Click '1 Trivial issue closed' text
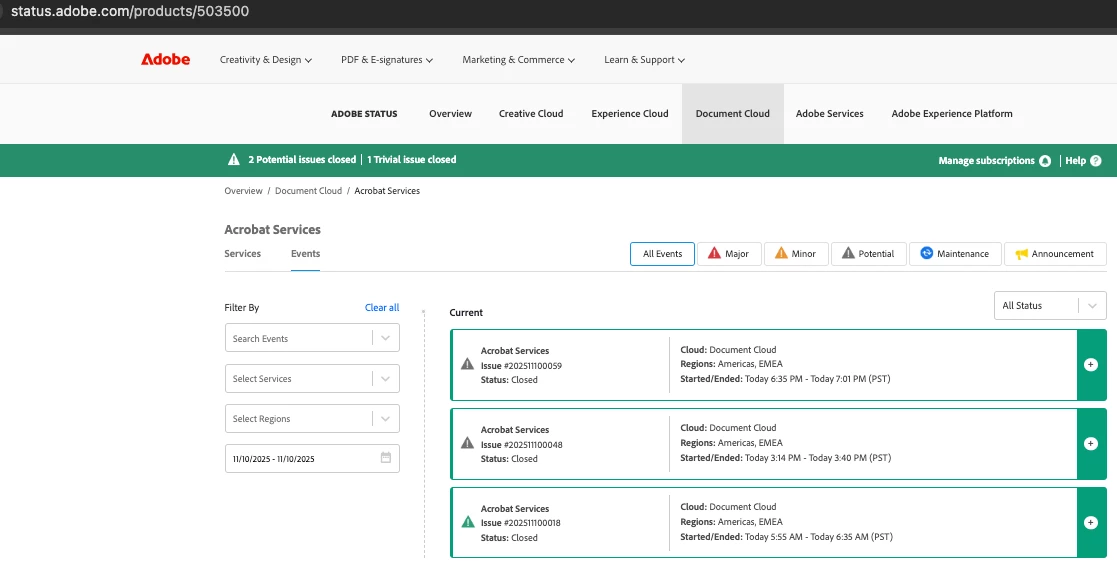 (x=412, y=160)
